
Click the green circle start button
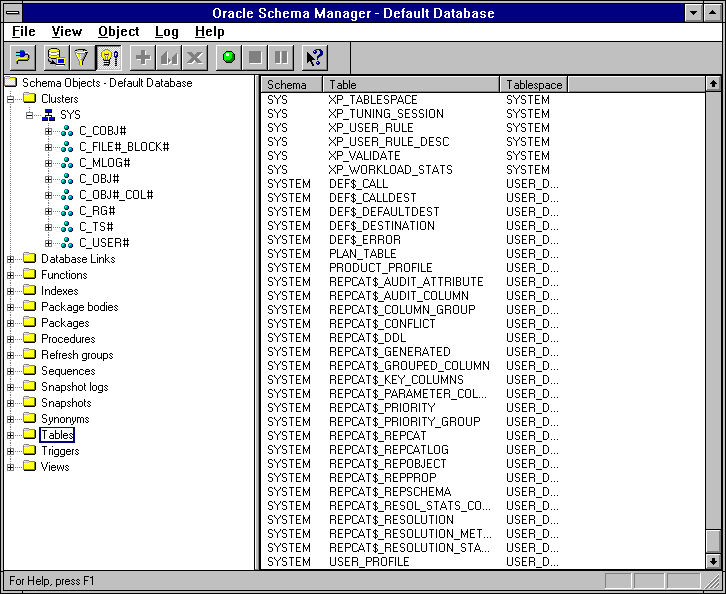pyautogui.click(x=229, y=57)
